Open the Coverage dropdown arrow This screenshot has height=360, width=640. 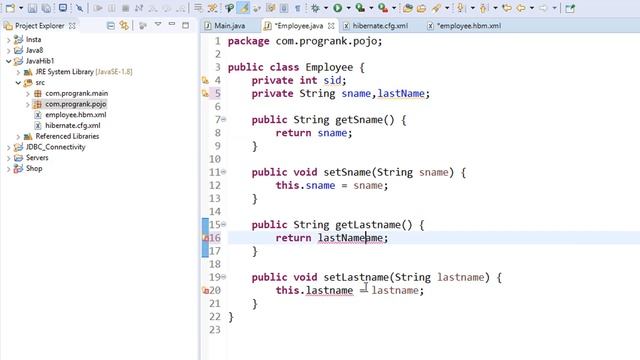click(371, 8)
